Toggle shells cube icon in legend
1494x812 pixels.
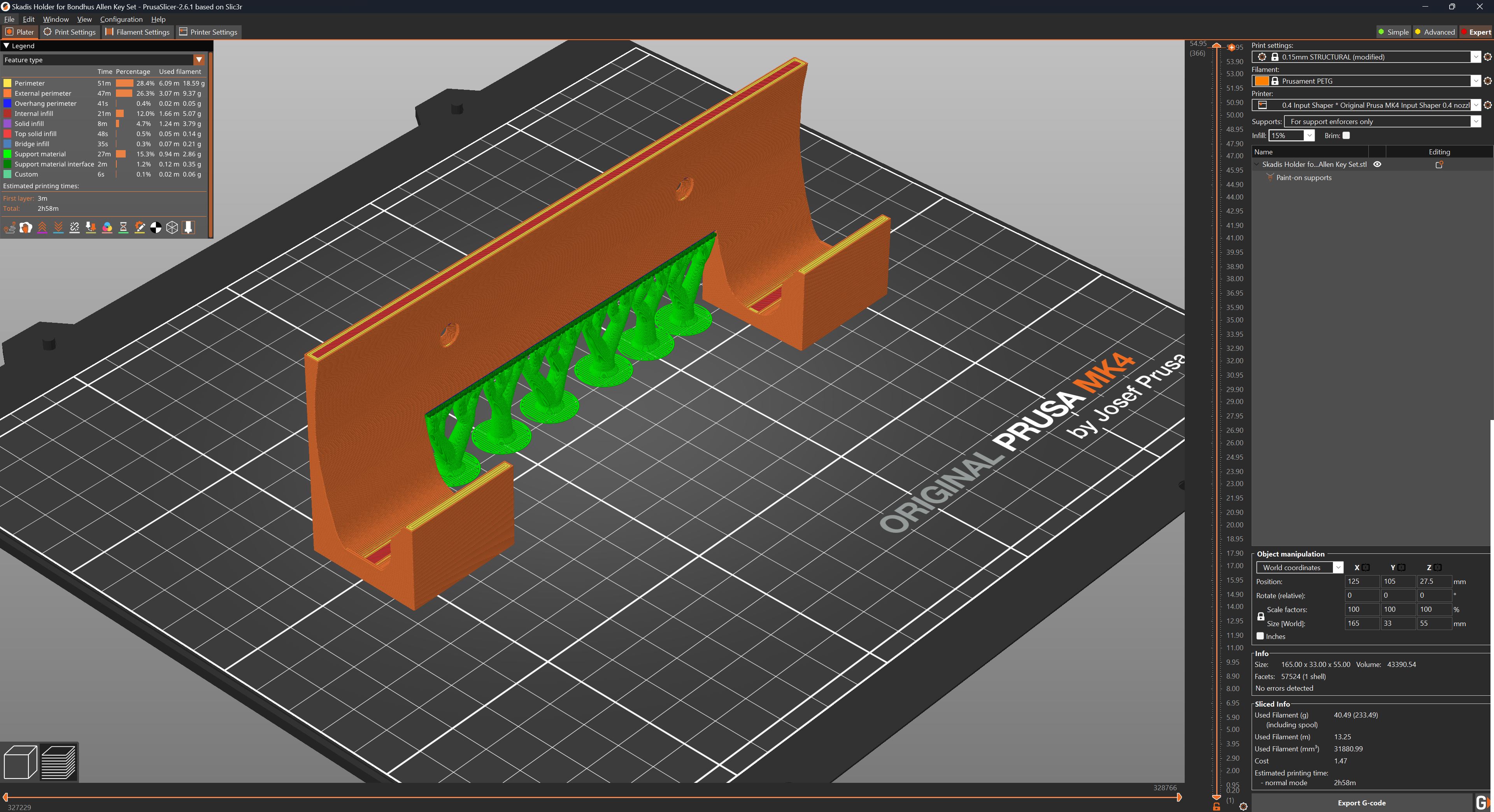click(x=172, y=228)
